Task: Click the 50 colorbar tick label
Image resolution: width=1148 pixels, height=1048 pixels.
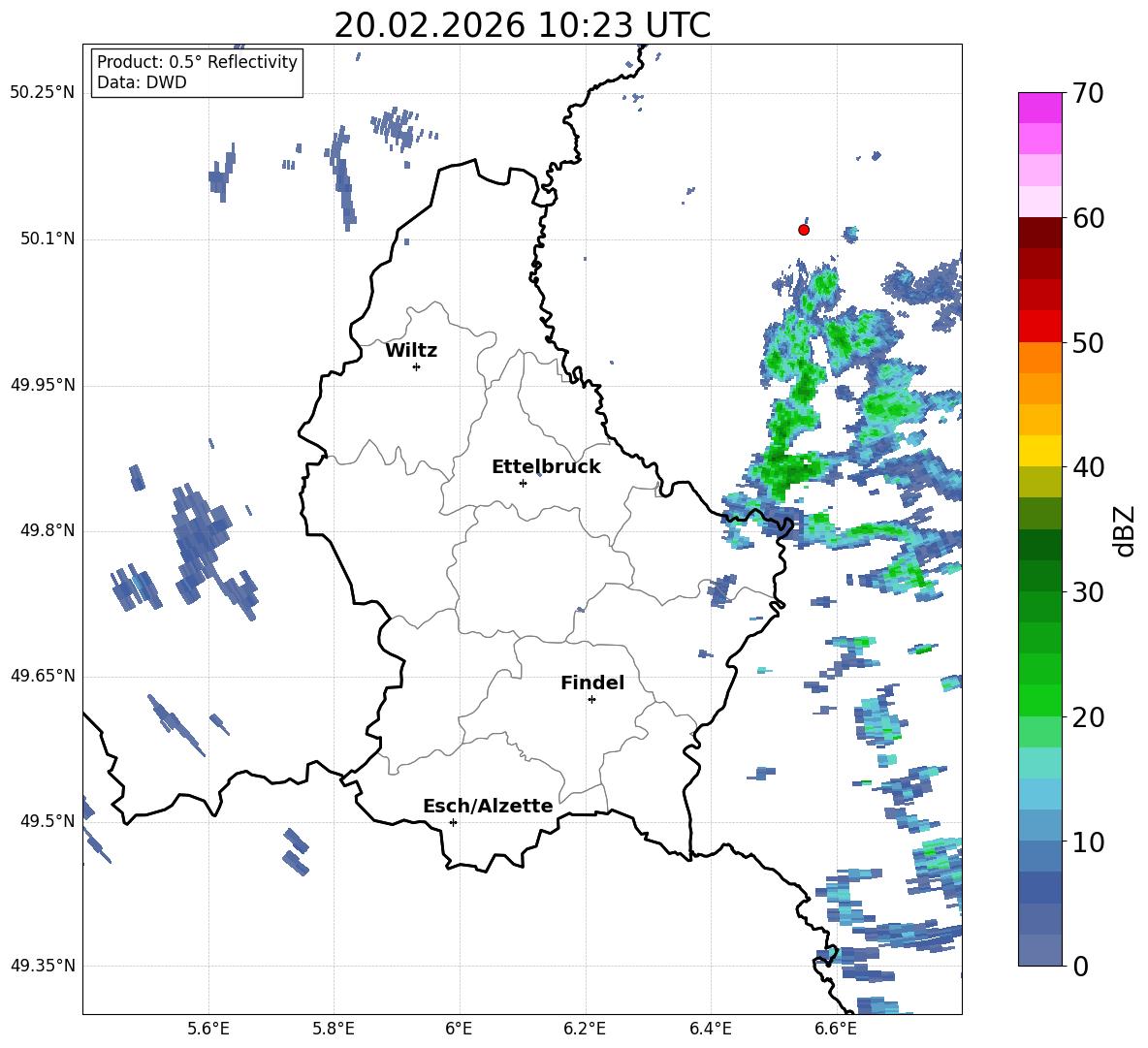Action: [1088, 343]
